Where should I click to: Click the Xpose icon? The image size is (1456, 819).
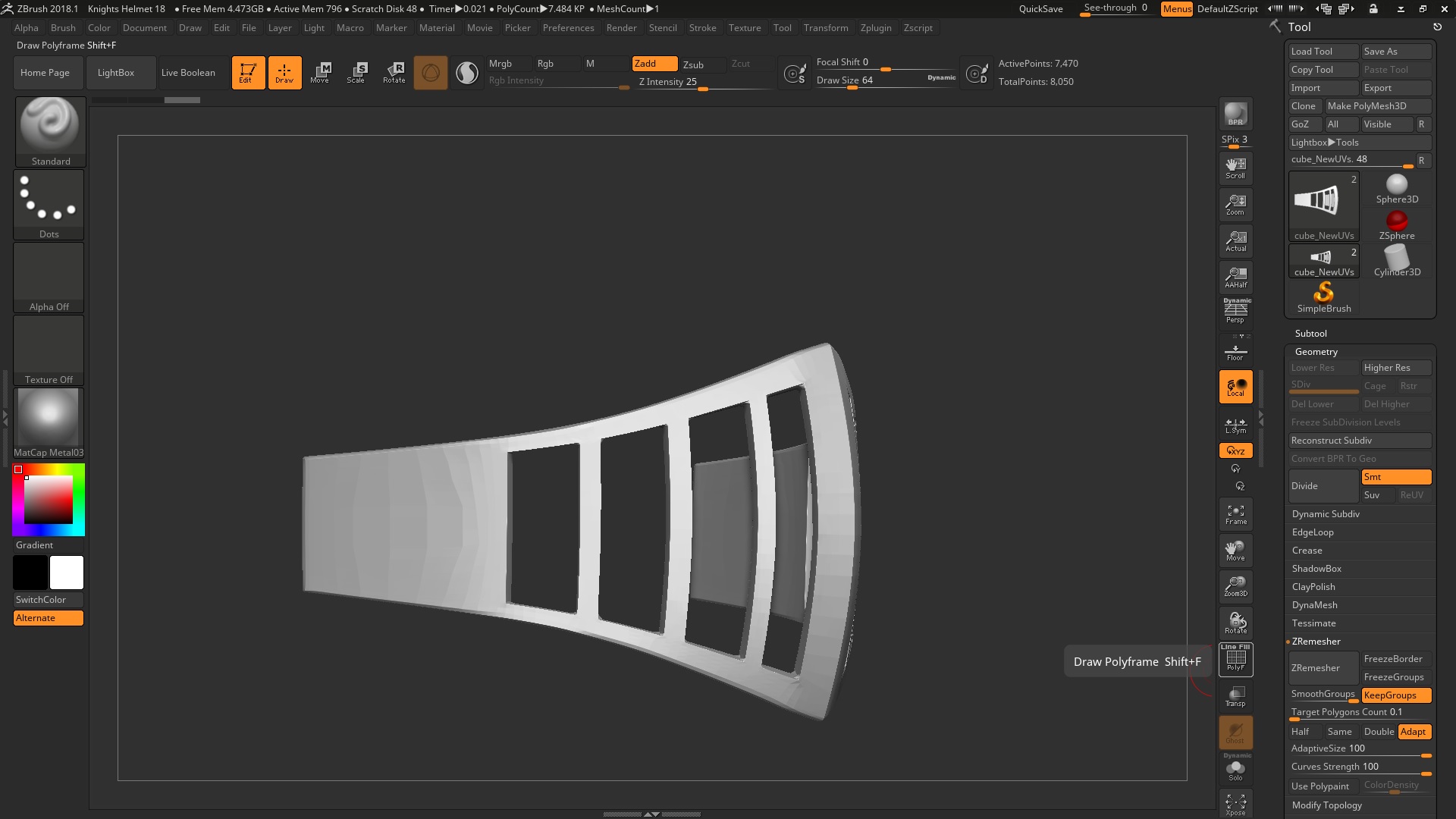click(1235, 805)
